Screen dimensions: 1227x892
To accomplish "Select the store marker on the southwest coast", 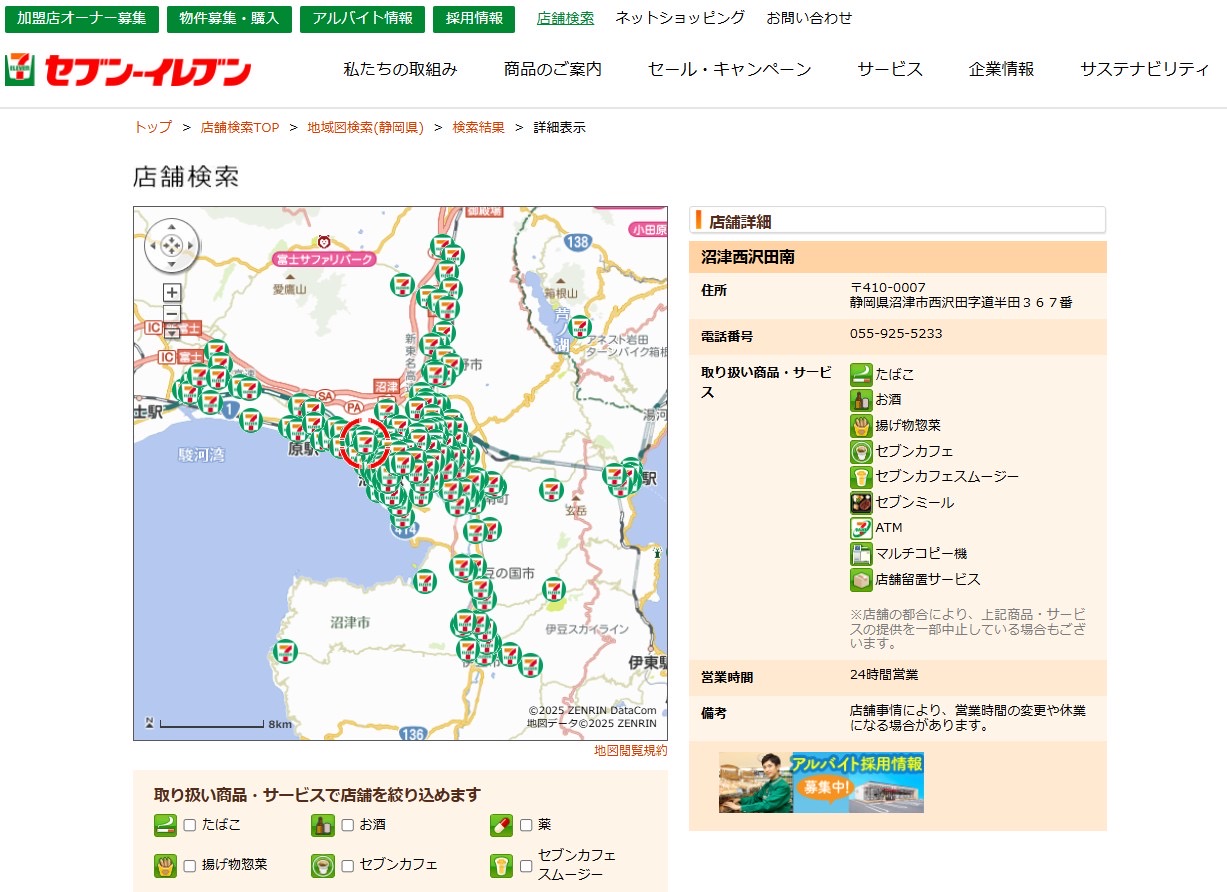I will [286, 651].
